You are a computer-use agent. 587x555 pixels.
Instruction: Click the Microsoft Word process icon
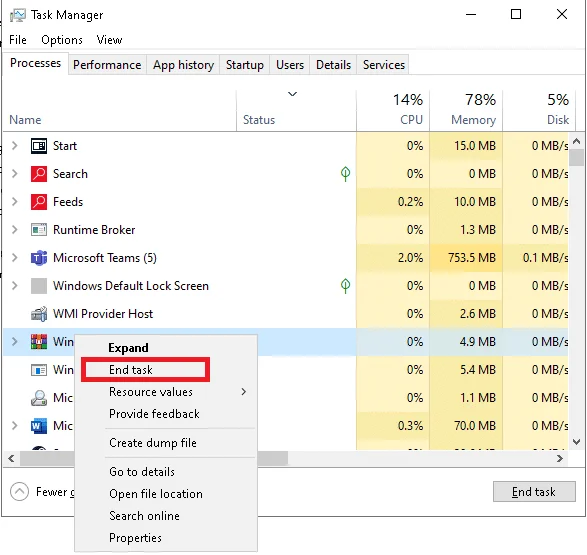(39, 426)
